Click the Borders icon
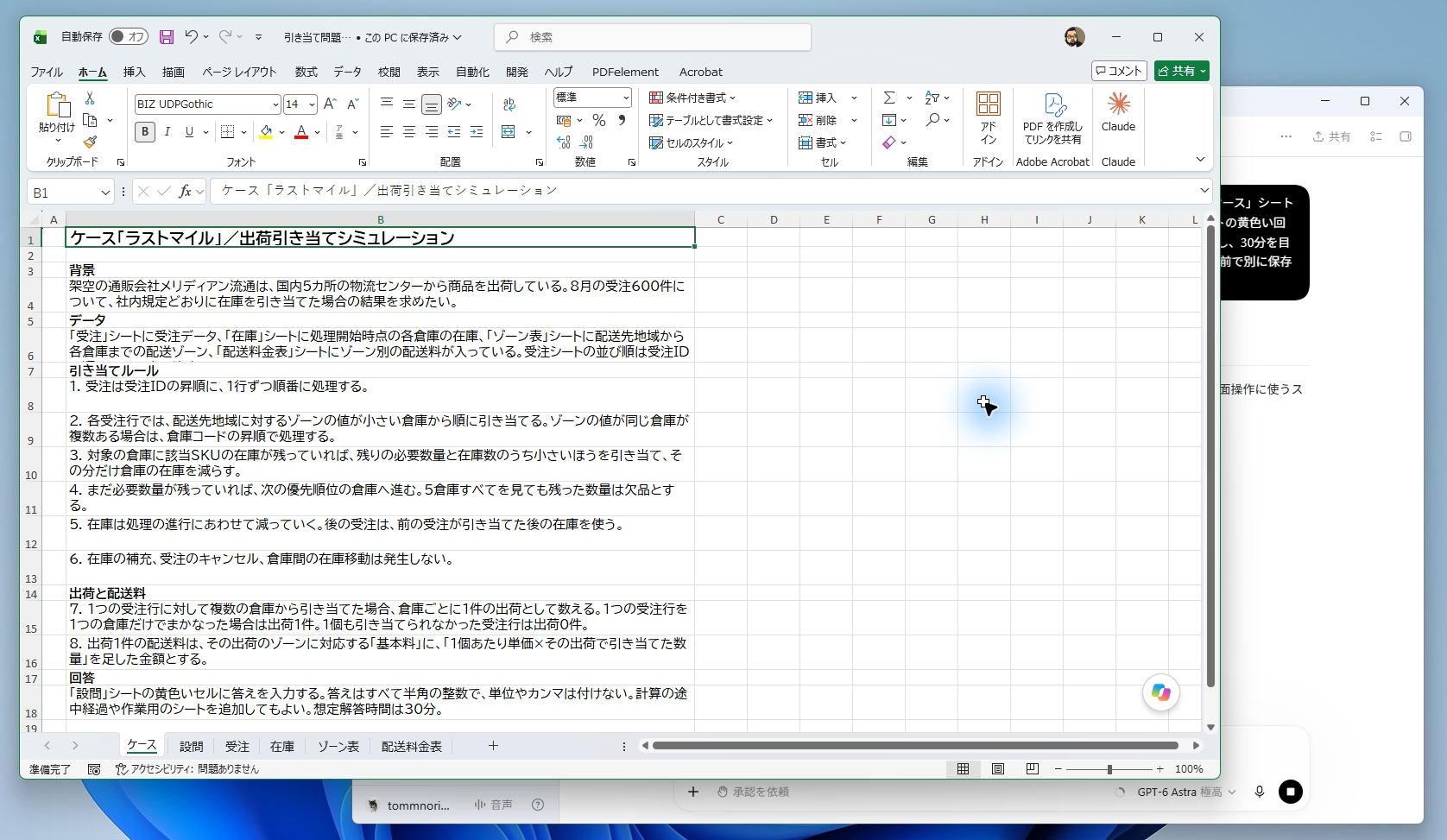1447x840 pixels. point(228,132)
